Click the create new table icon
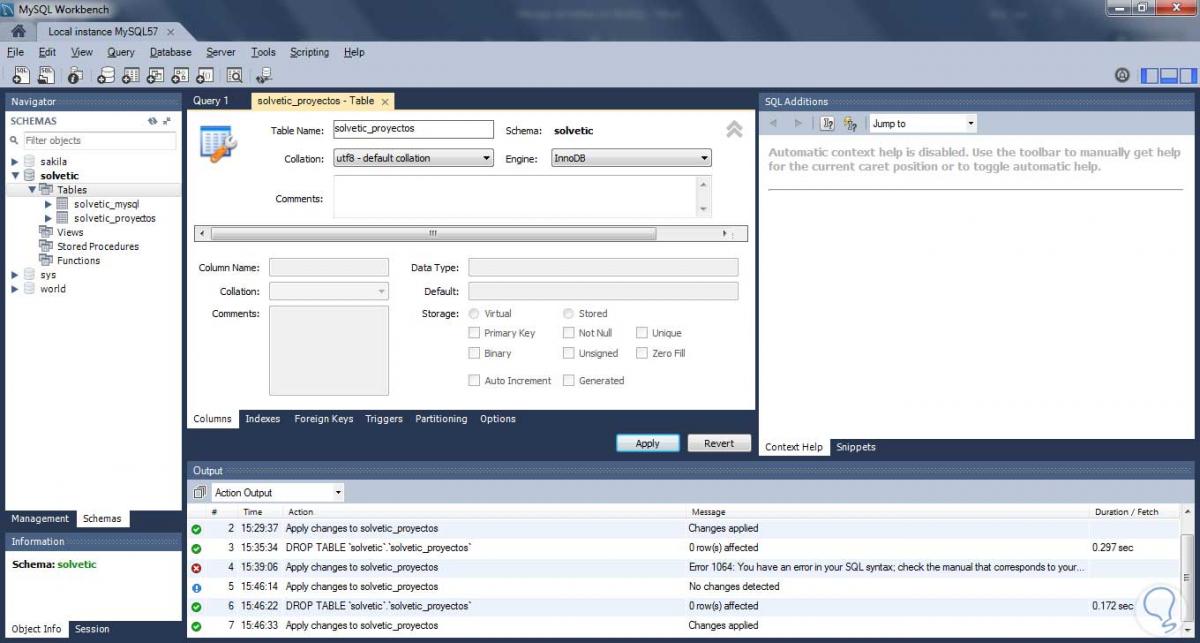Screen dimensions: 1200x643 pyautogui.click(x=130, y=75)
